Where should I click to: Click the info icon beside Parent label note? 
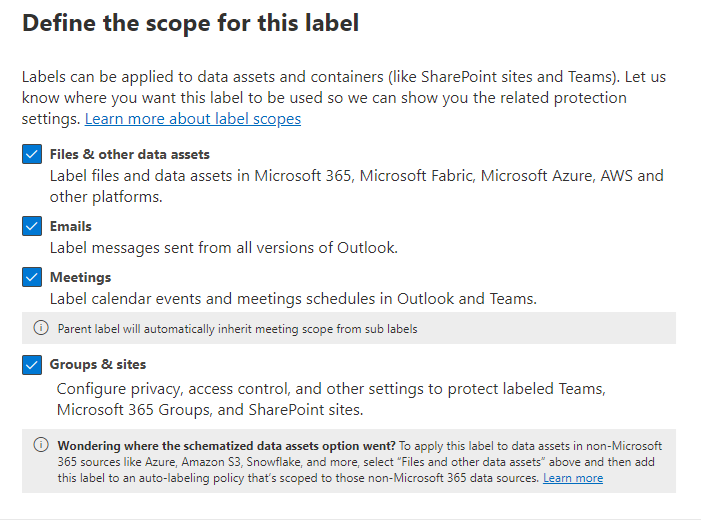tap(41, 328)
